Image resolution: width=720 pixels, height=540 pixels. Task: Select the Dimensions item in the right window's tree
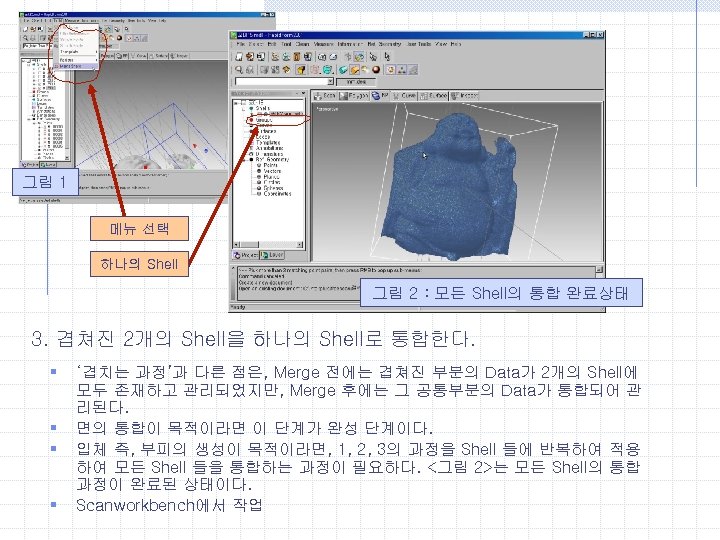pyautogui.click(x=270, y=154)
